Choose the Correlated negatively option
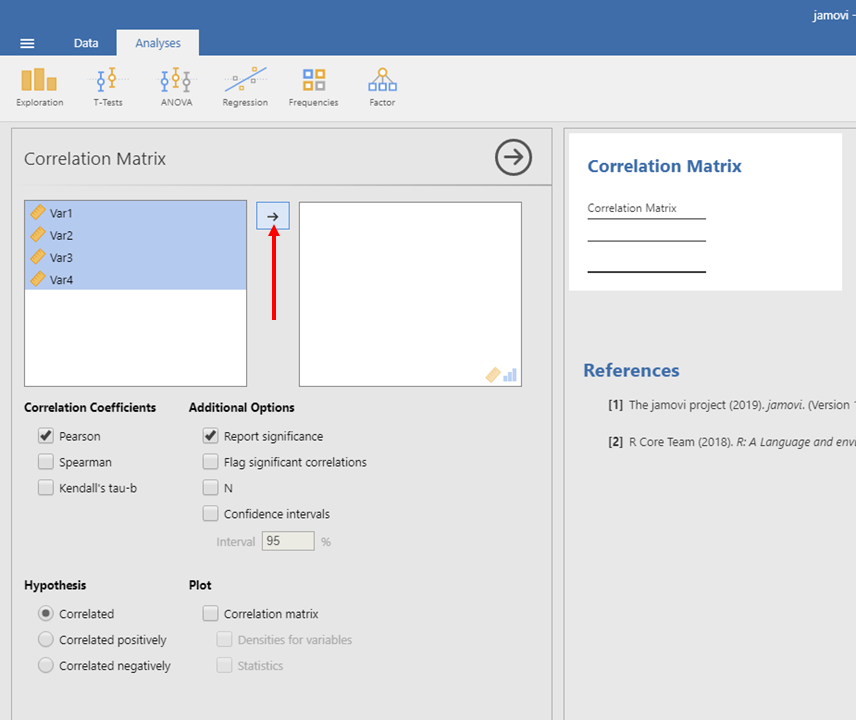 click(46, 666)
